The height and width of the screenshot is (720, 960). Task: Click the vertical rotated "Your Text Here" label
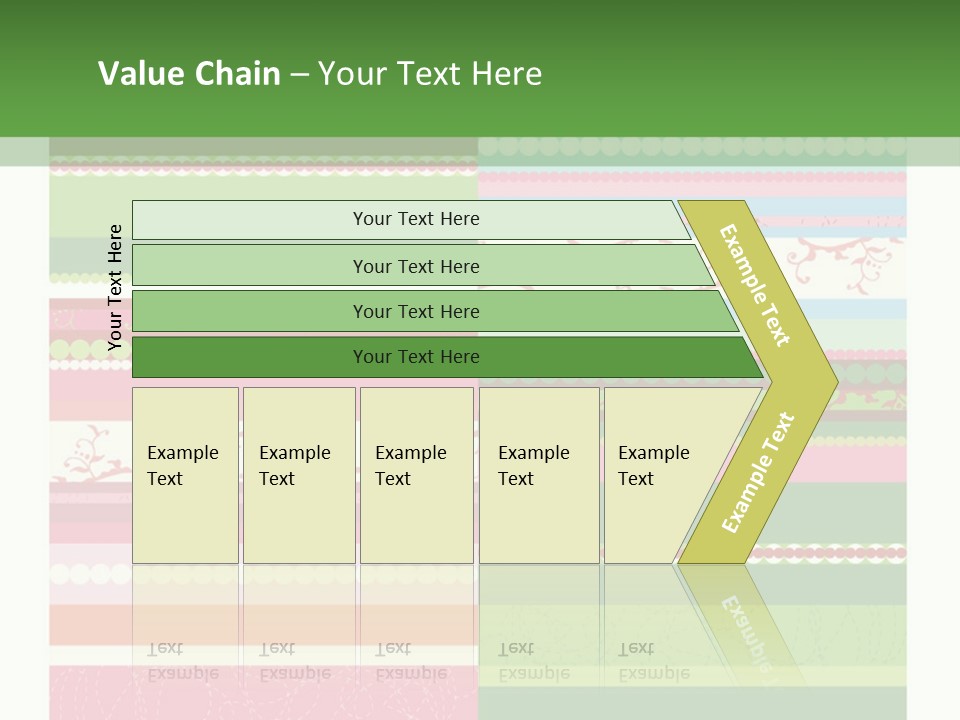(x=115, y=287)
